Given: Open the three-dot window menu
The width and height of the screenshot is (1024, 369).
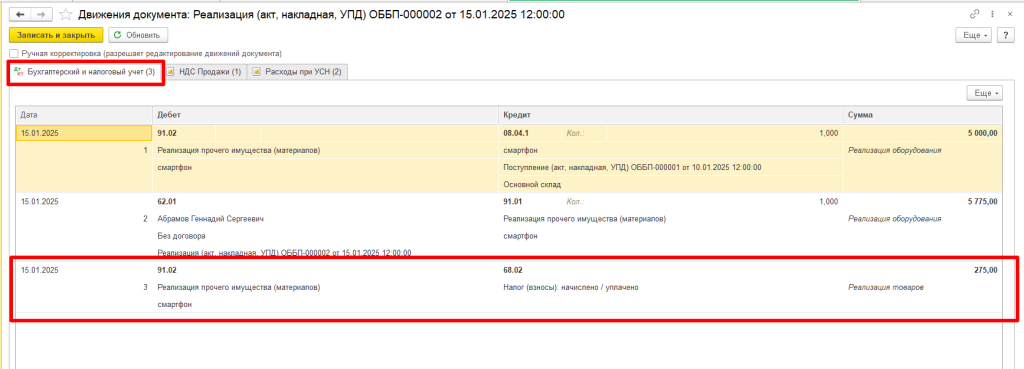Looking at the screenshot, I should [993, 13].
